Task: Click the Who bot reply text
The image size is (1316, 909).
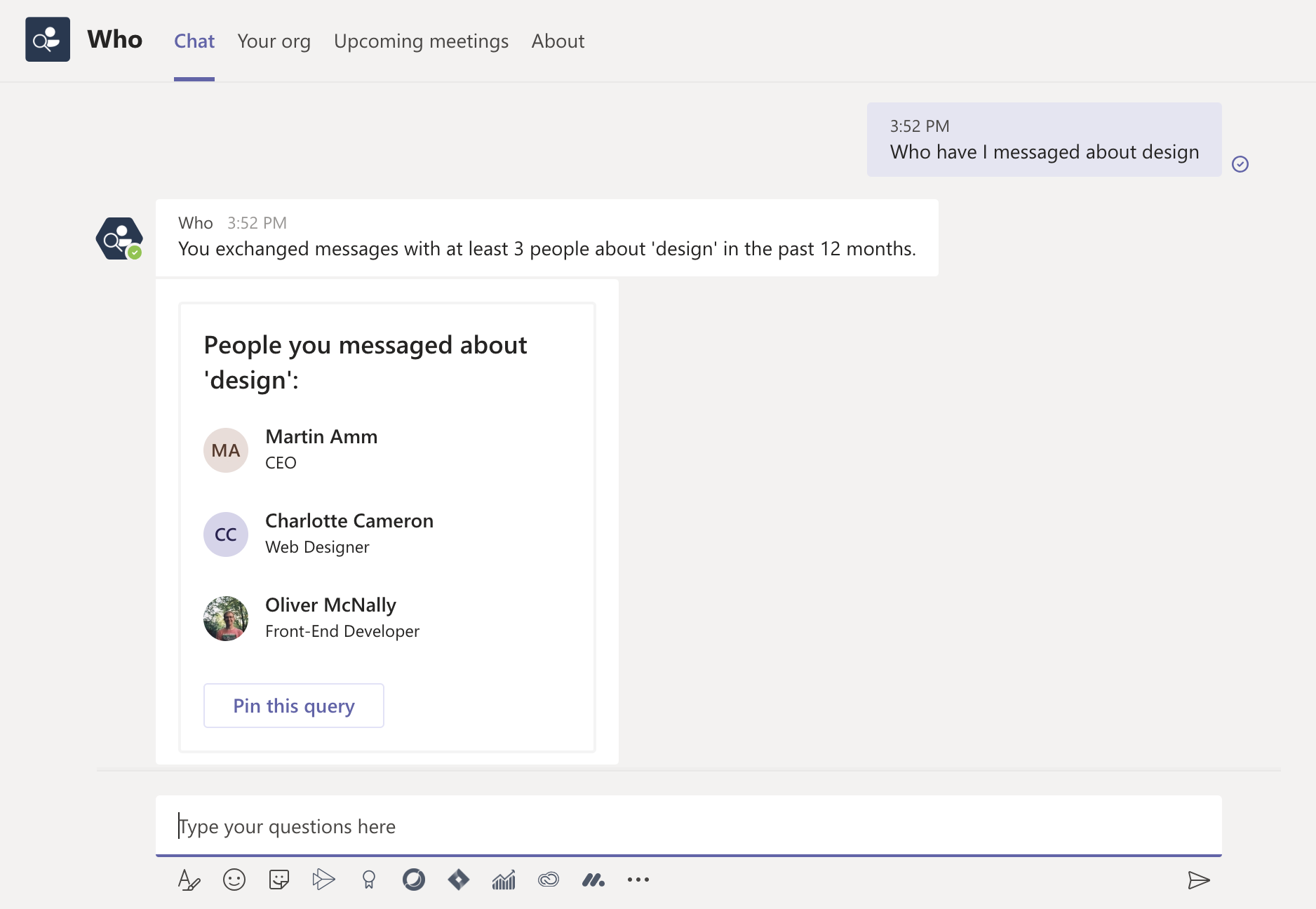Action: tap(547, 249)
